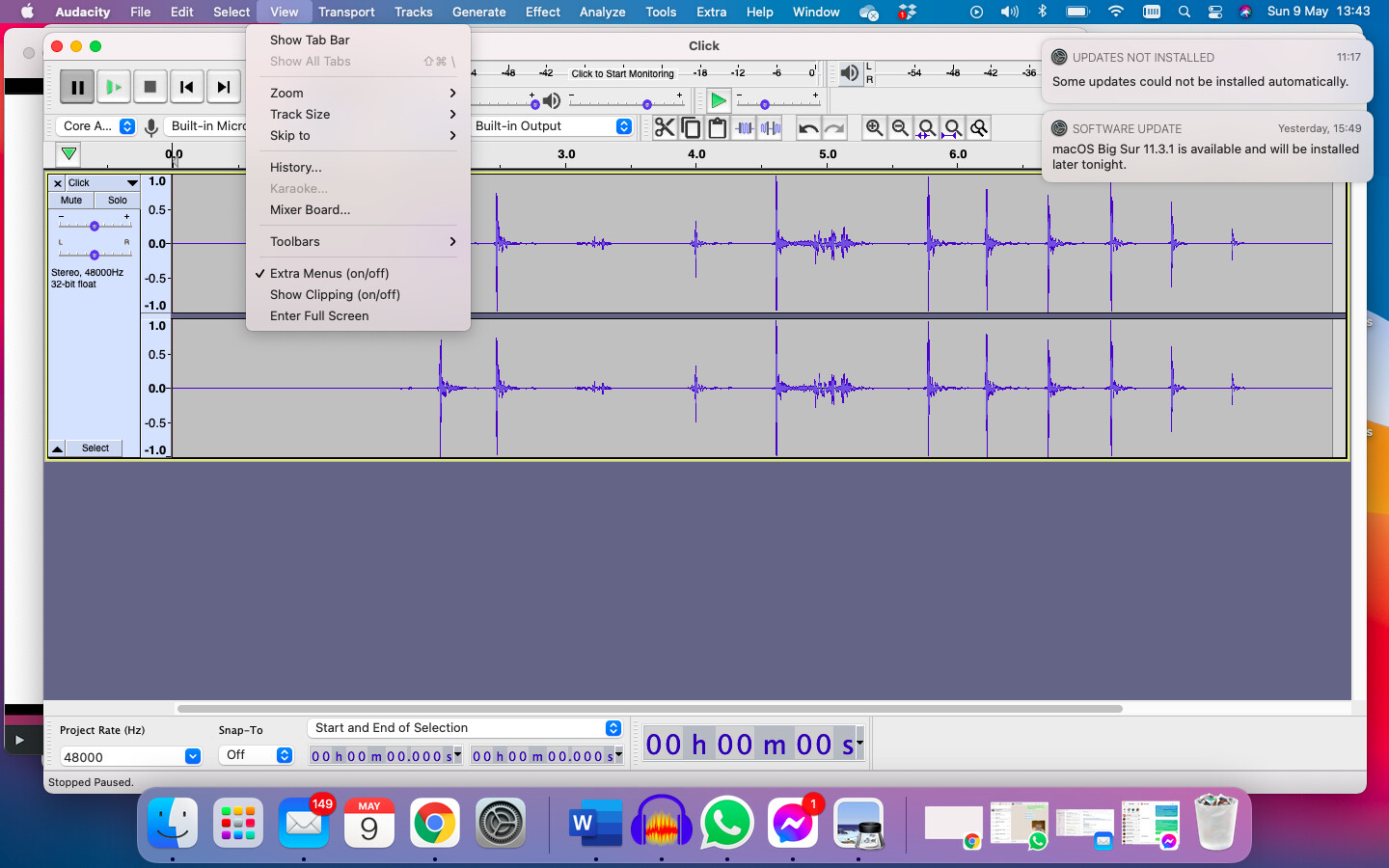Open System Preferences from the dock
The height and width of the screenshot is (868, 1389).
(501, 825)
